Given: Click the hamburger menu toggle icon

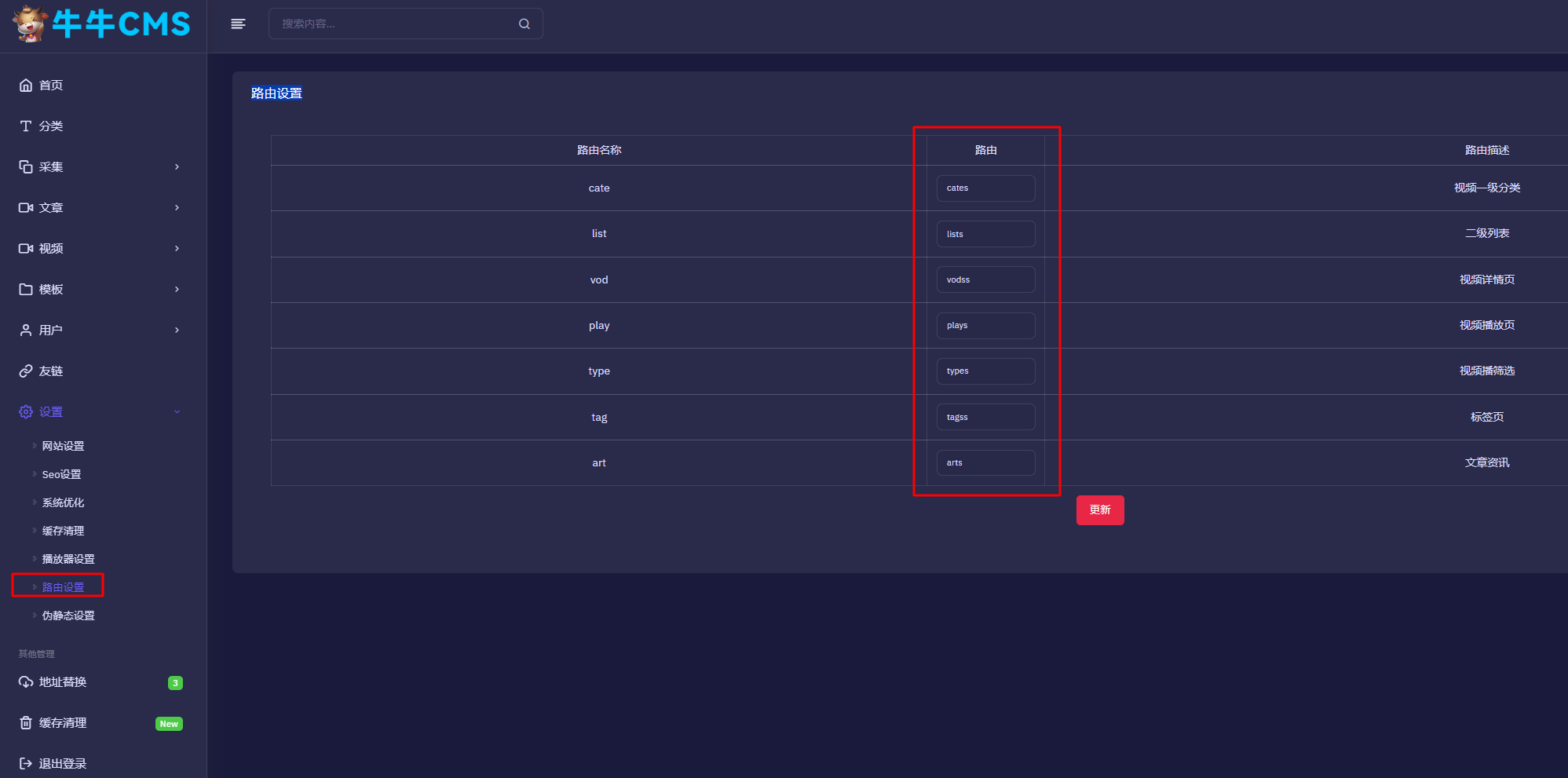Looking at the screenshot, I should pos(238,24).
